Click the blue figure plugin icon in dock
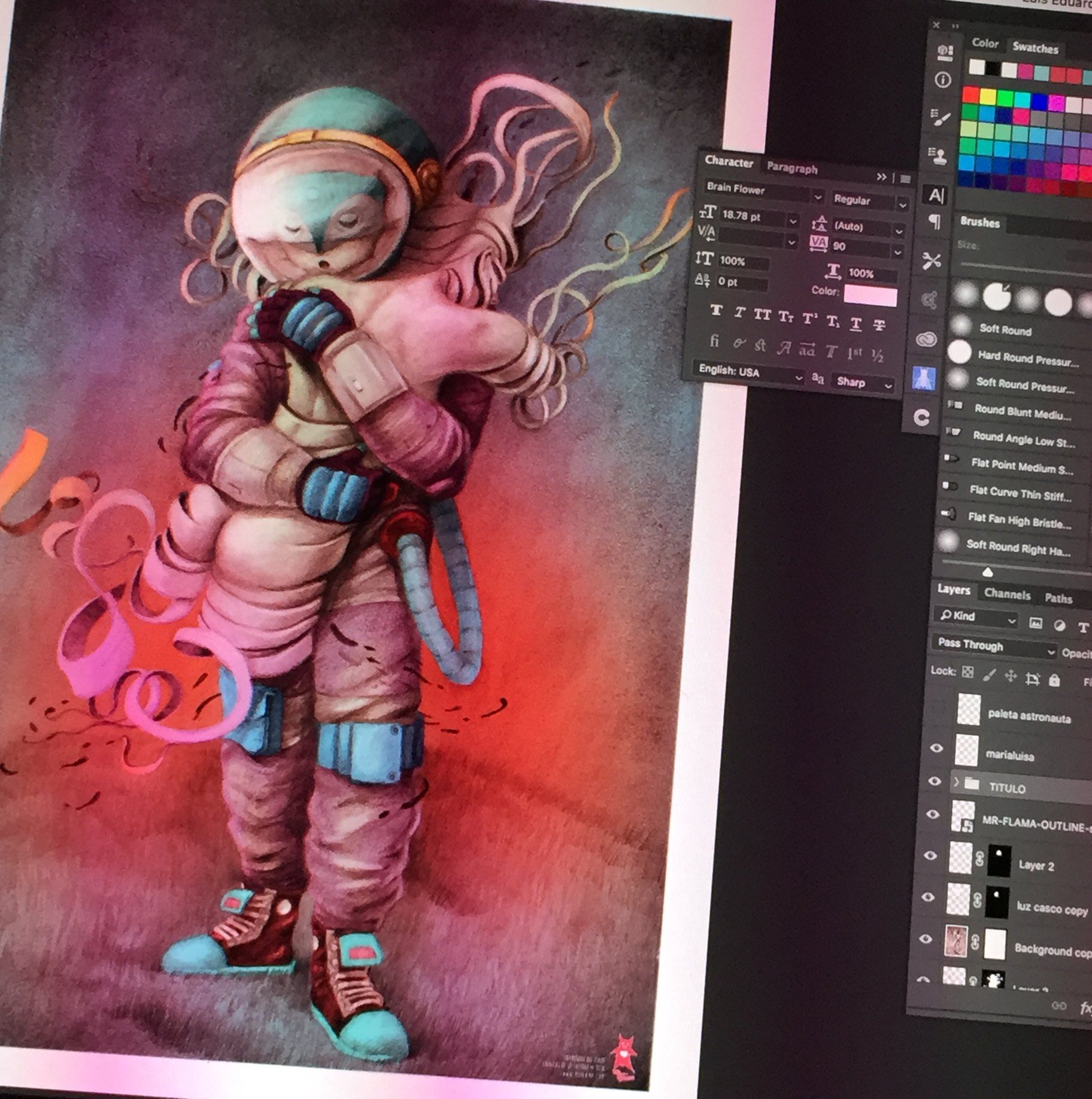The image size is (1092, 1099). [924, 379]
